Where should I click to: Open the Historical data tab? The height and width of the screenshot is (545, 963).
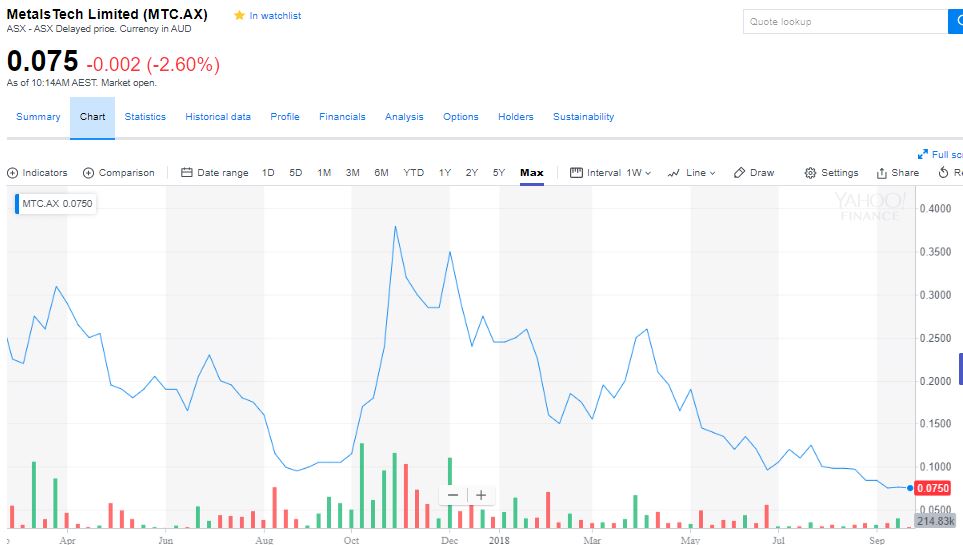point(218,117)
